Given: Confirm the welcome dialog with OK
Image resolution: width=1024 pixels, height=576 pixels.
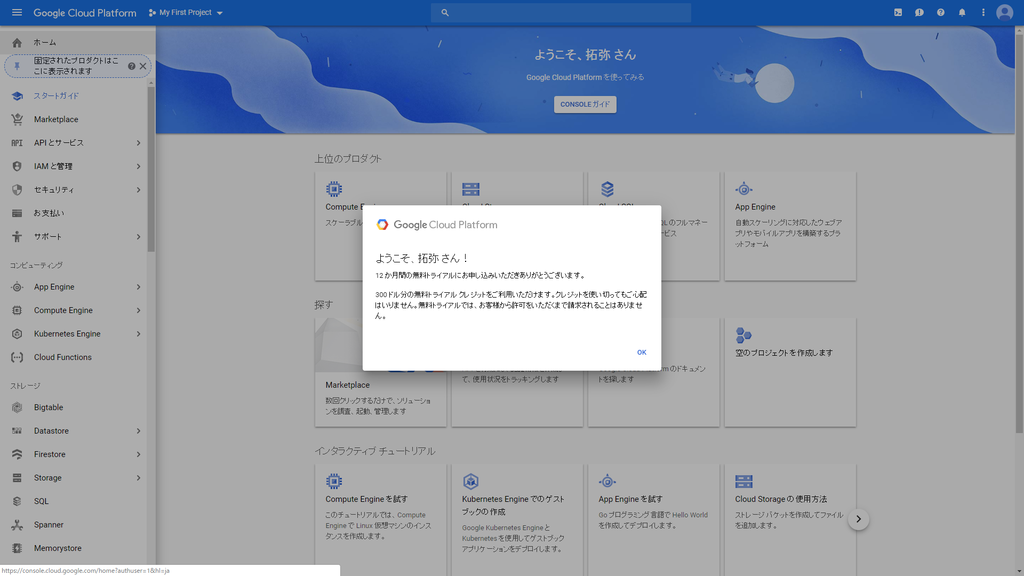Looking at the screenshot, I should [x=641, y=353].
